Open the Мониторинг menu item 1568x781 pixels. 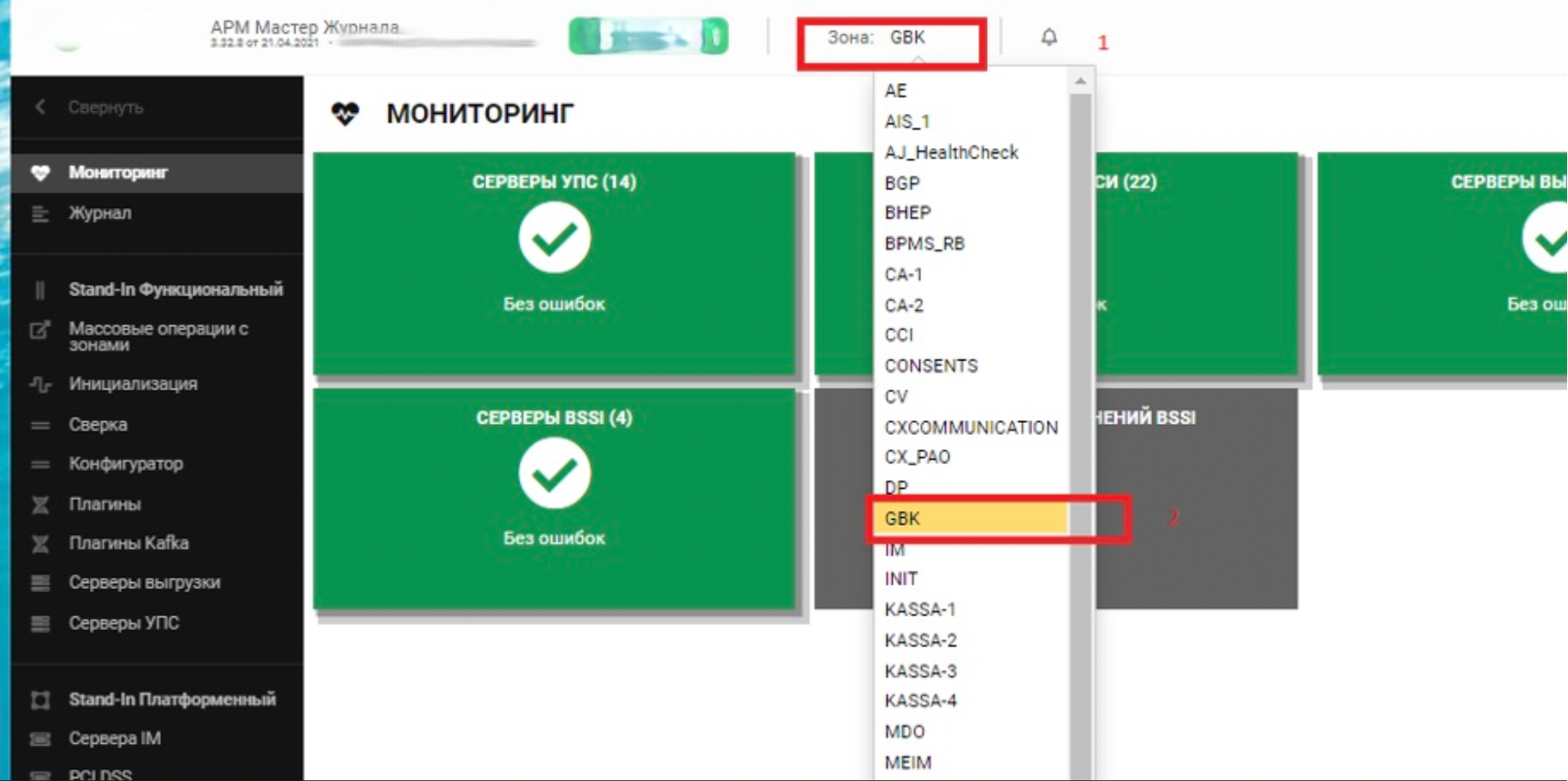coord(118,173)
